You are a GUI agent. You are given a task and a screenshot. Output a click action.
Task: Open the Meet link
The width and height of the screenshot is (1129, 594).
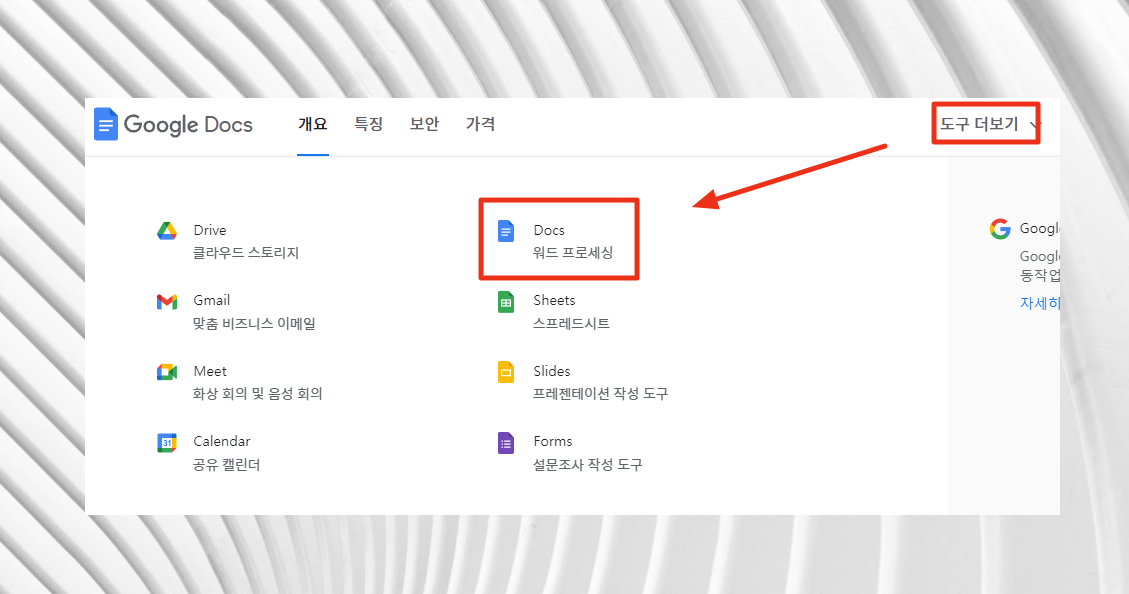click(x=210, y=372)
